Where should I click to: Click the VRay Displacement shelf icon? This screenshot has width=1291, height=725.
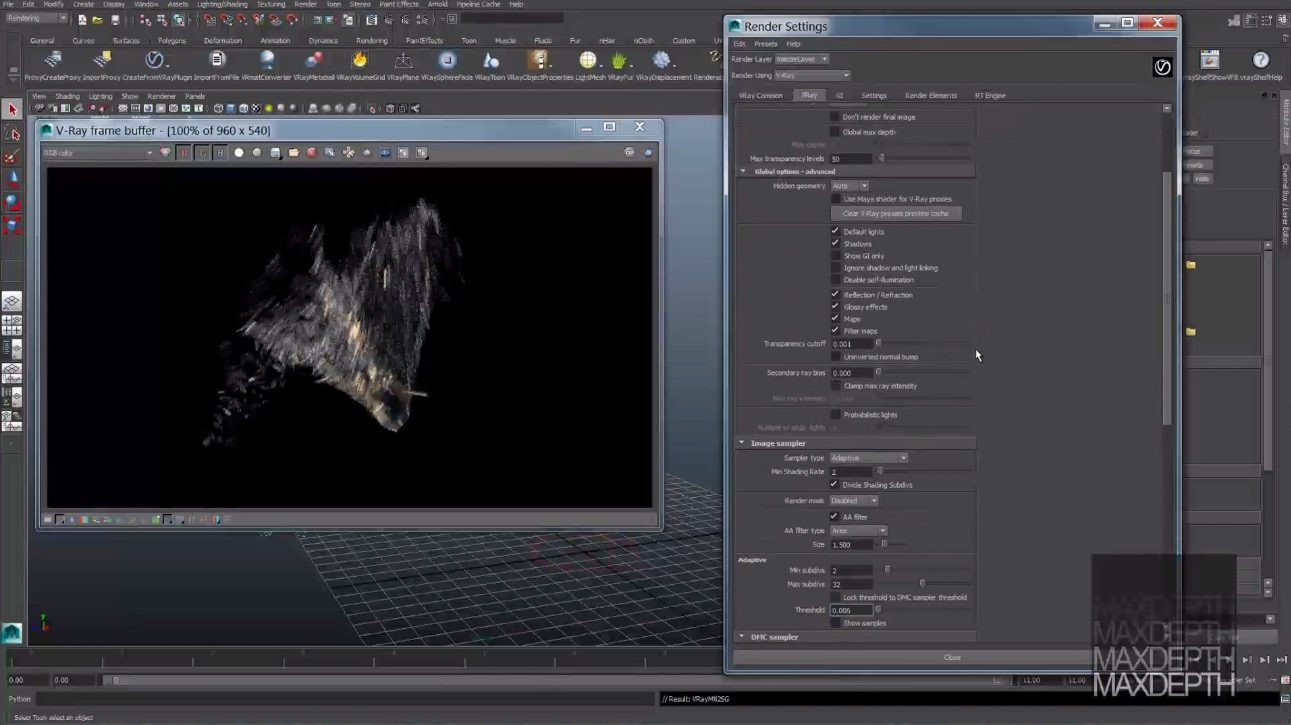click(x=661, y=60)
